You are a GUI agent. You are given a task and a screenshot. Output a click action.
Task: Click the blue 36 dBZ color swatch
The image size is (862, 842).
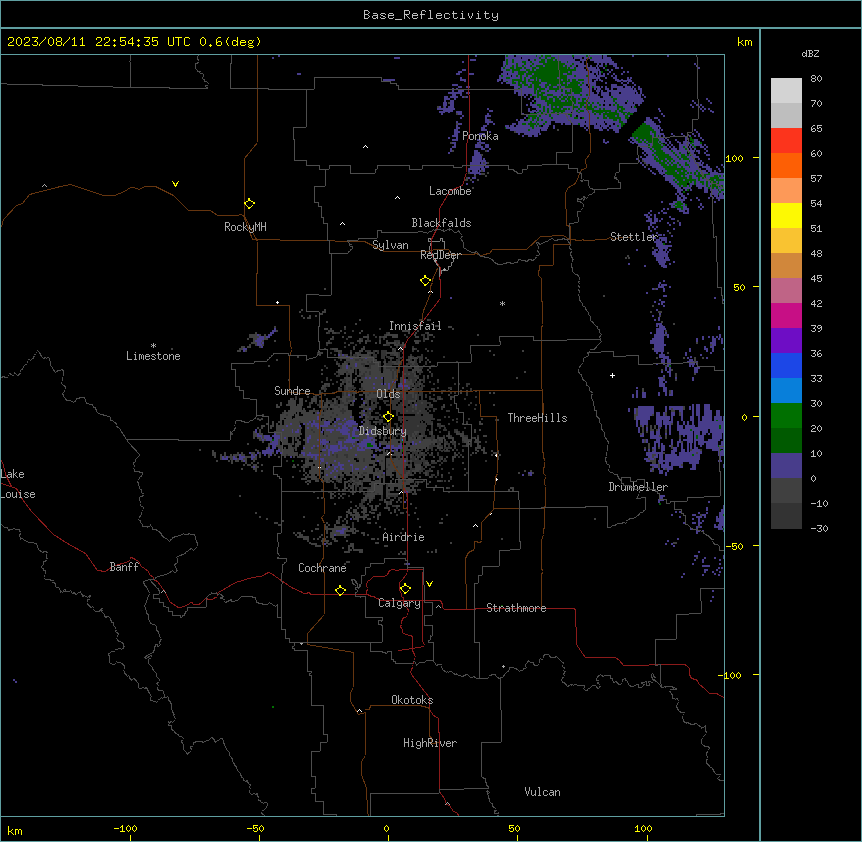[x=786, y=365]
